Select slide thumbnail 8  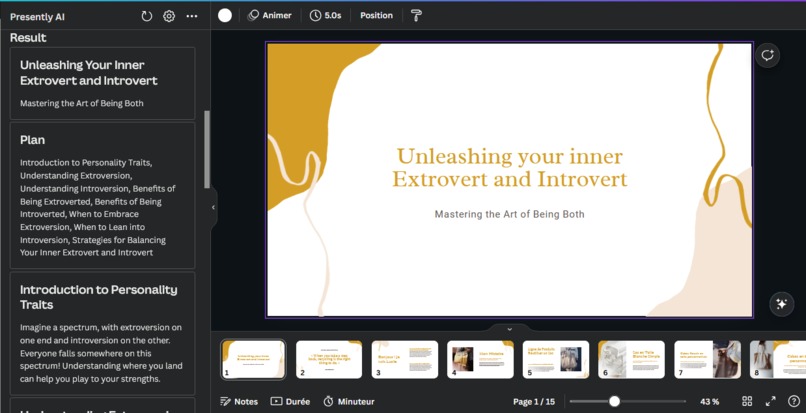[x=778, y=359]
